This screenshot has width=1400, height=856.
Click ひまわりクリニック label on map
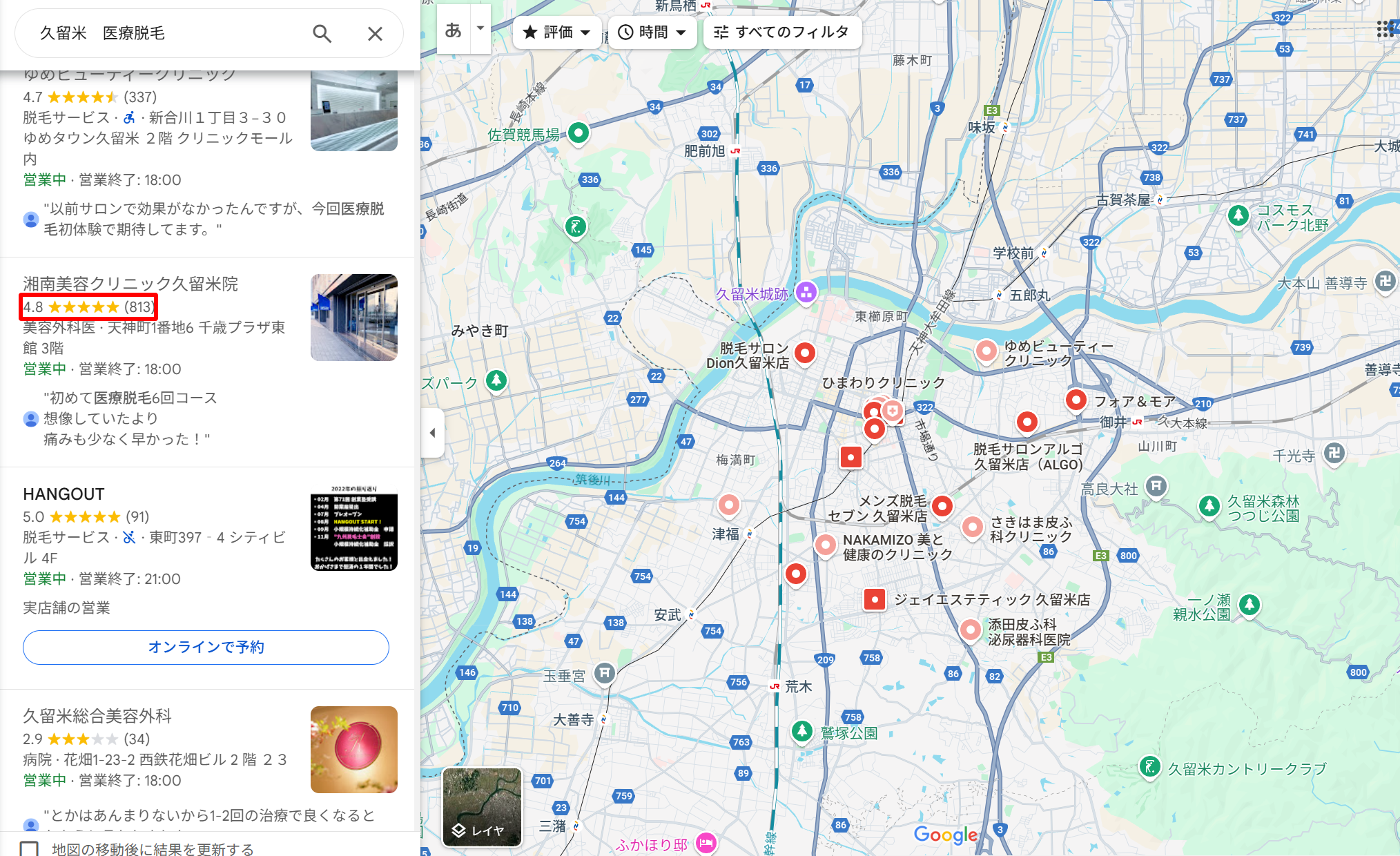click(x=883, y=382)
